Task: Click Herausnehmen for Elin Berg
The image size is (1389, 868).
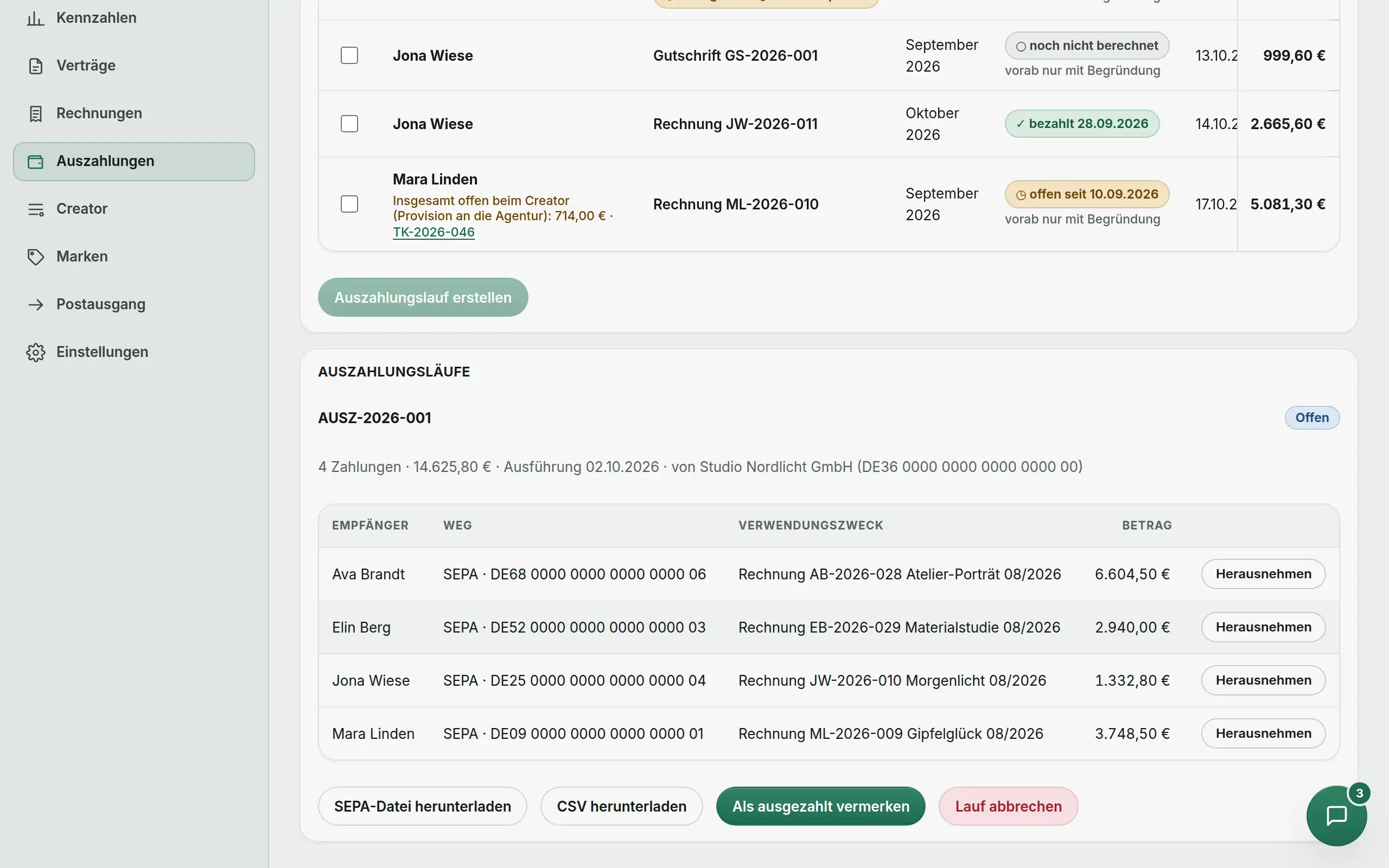Action: 1263,627
